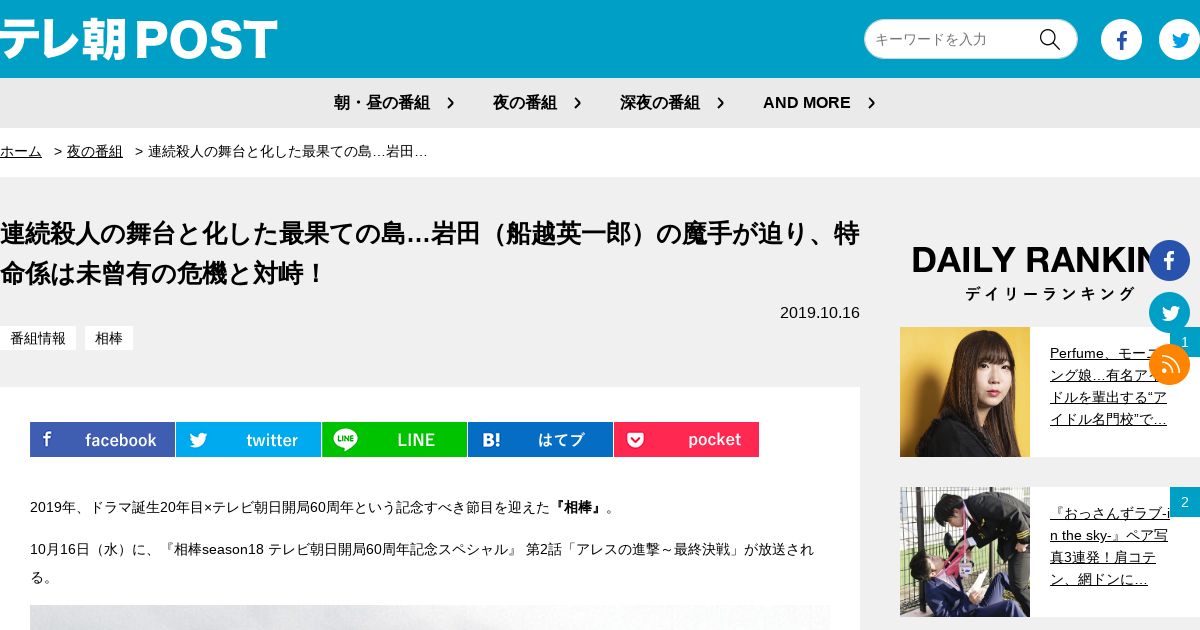Click the orange RSS feed icon

[x=1169, y=364]
